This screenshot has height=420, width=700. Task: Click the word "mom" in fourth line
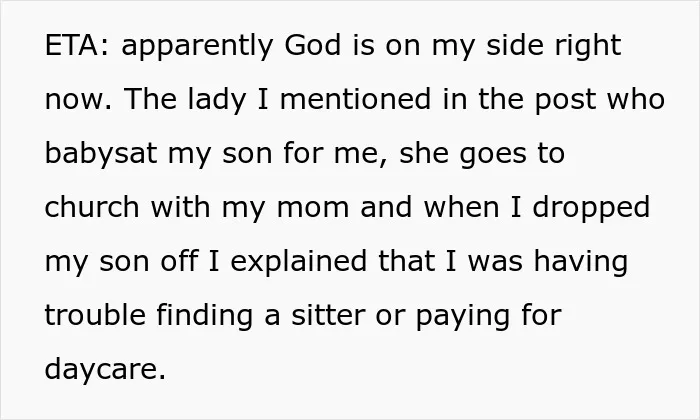[x=312, y=209]
